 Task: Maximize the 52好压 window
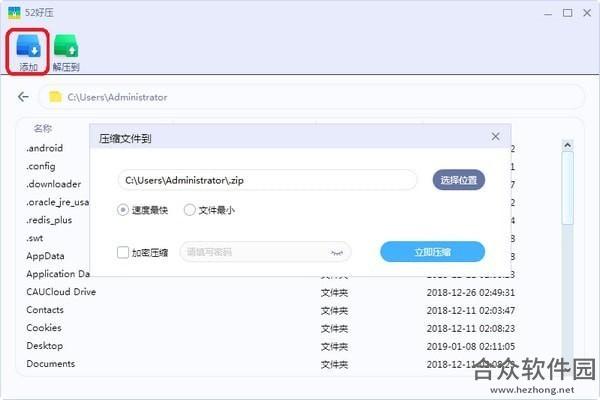tap(567, 13)
